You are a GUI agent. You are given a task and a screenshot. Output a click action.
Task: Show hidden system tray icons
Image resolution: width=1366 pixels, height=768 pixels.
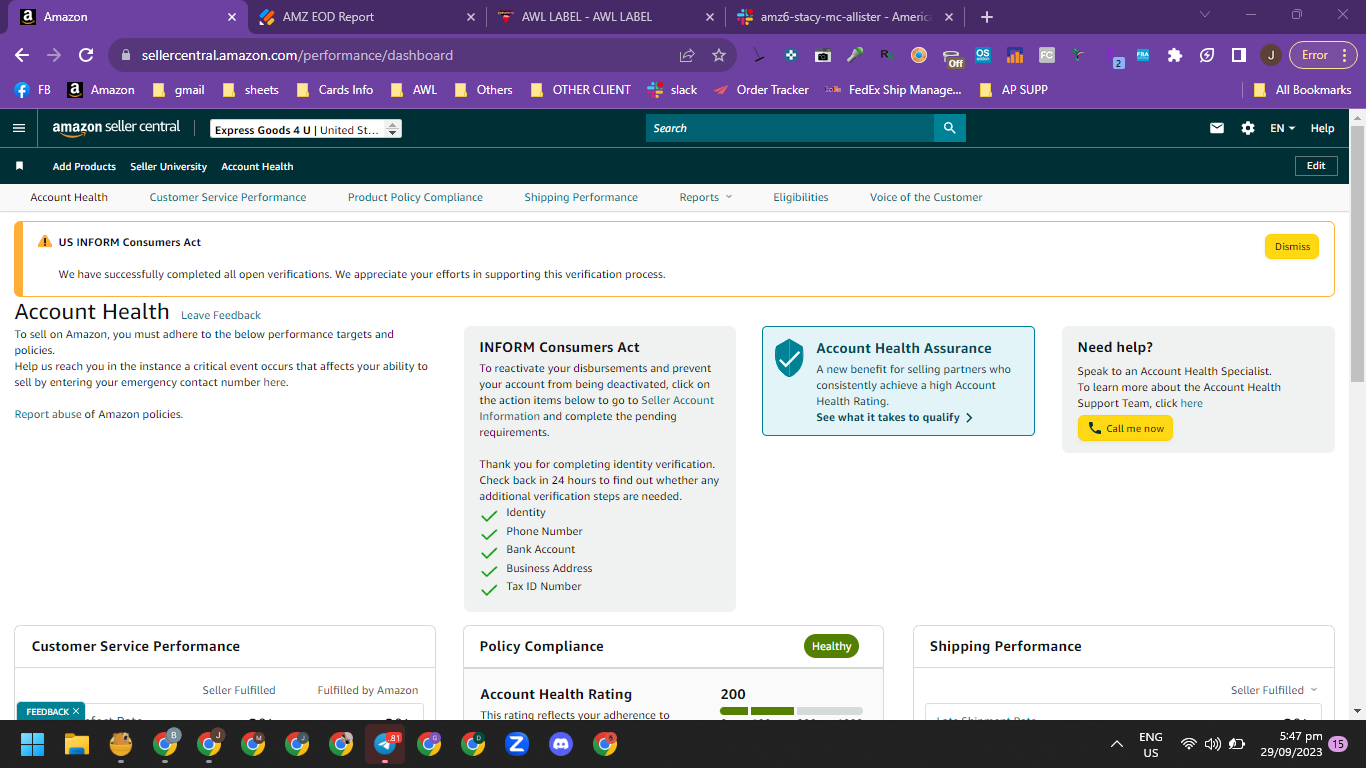[x=1117, y=744]
